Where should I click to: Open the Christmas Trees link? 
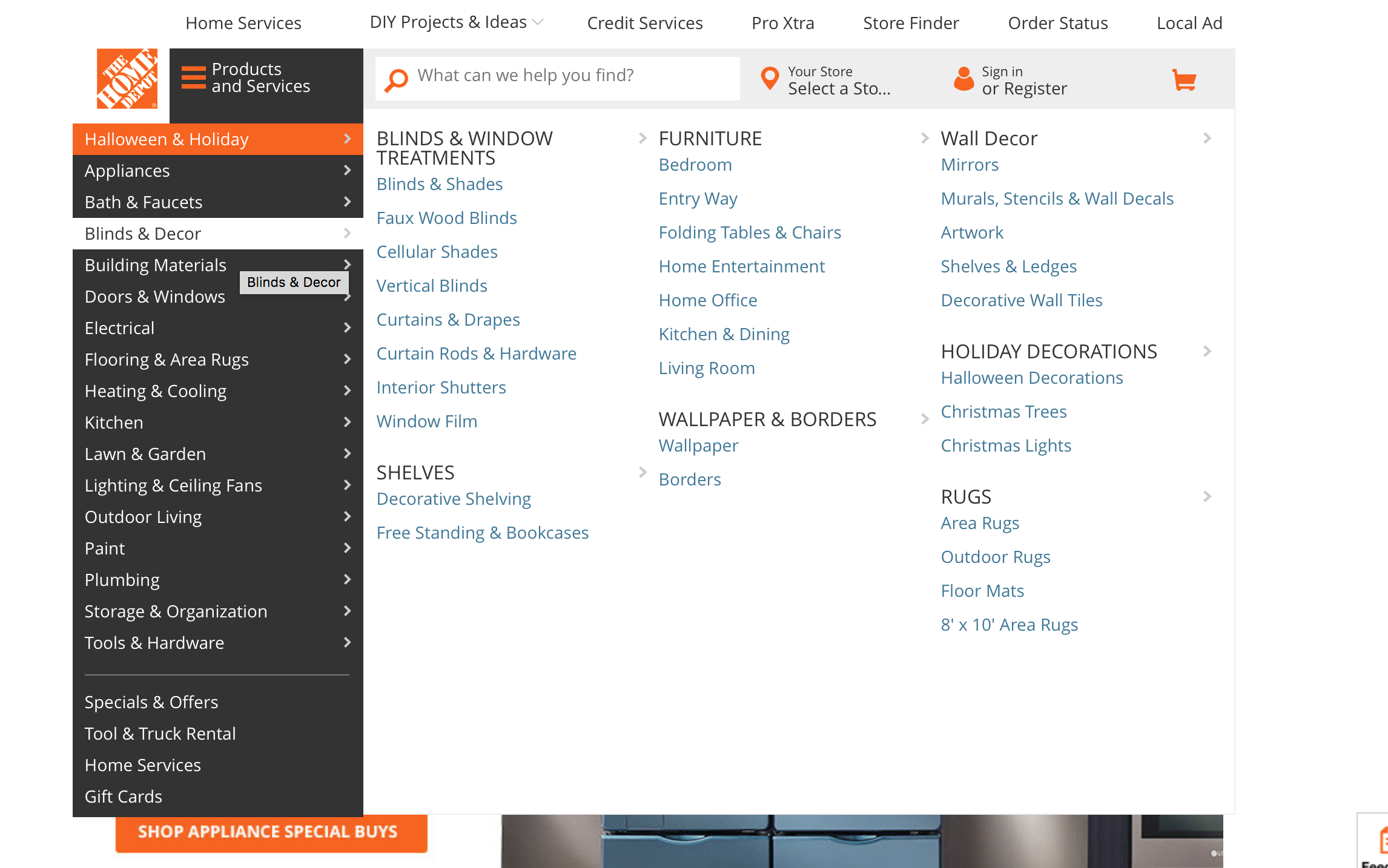[x=1003, y=412]
